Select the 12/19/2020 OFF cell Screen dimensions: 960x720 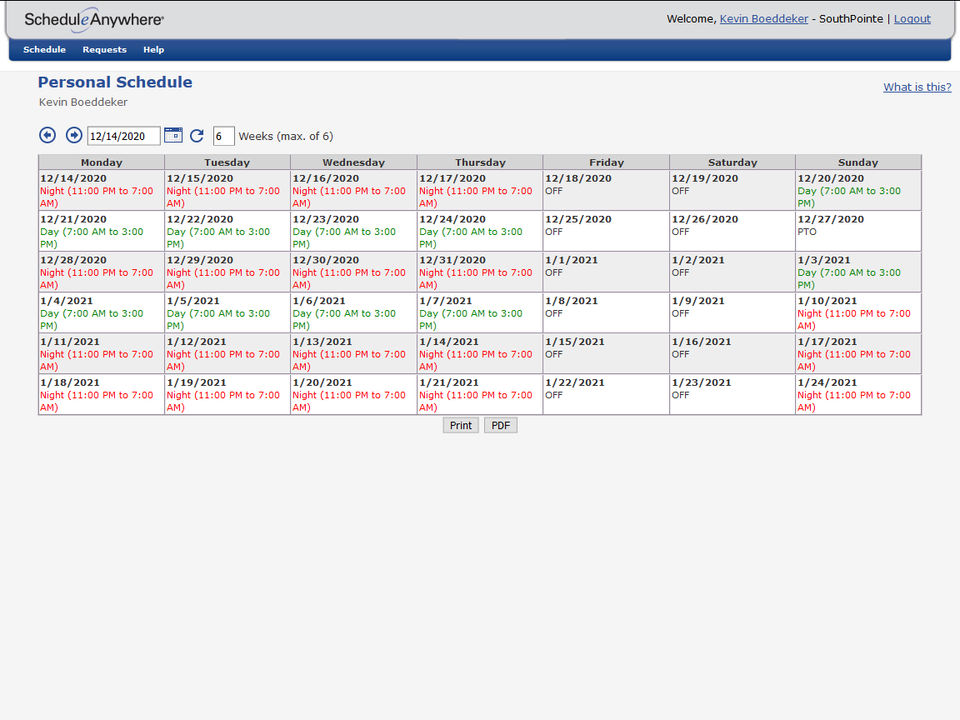click(x=732, y=190)
